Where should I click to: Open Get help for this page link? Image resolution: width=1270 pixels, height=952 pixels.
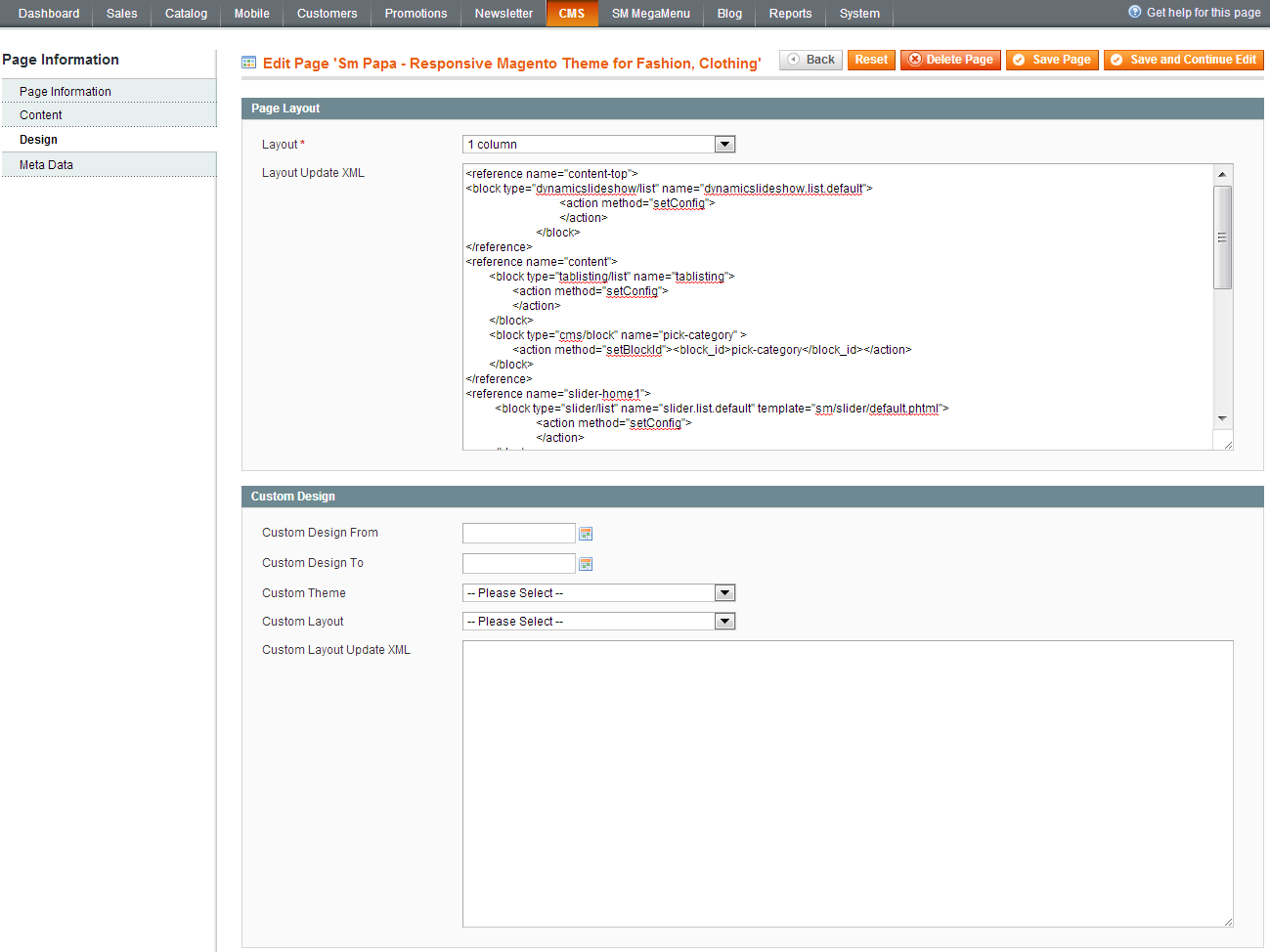point(1204,13)
